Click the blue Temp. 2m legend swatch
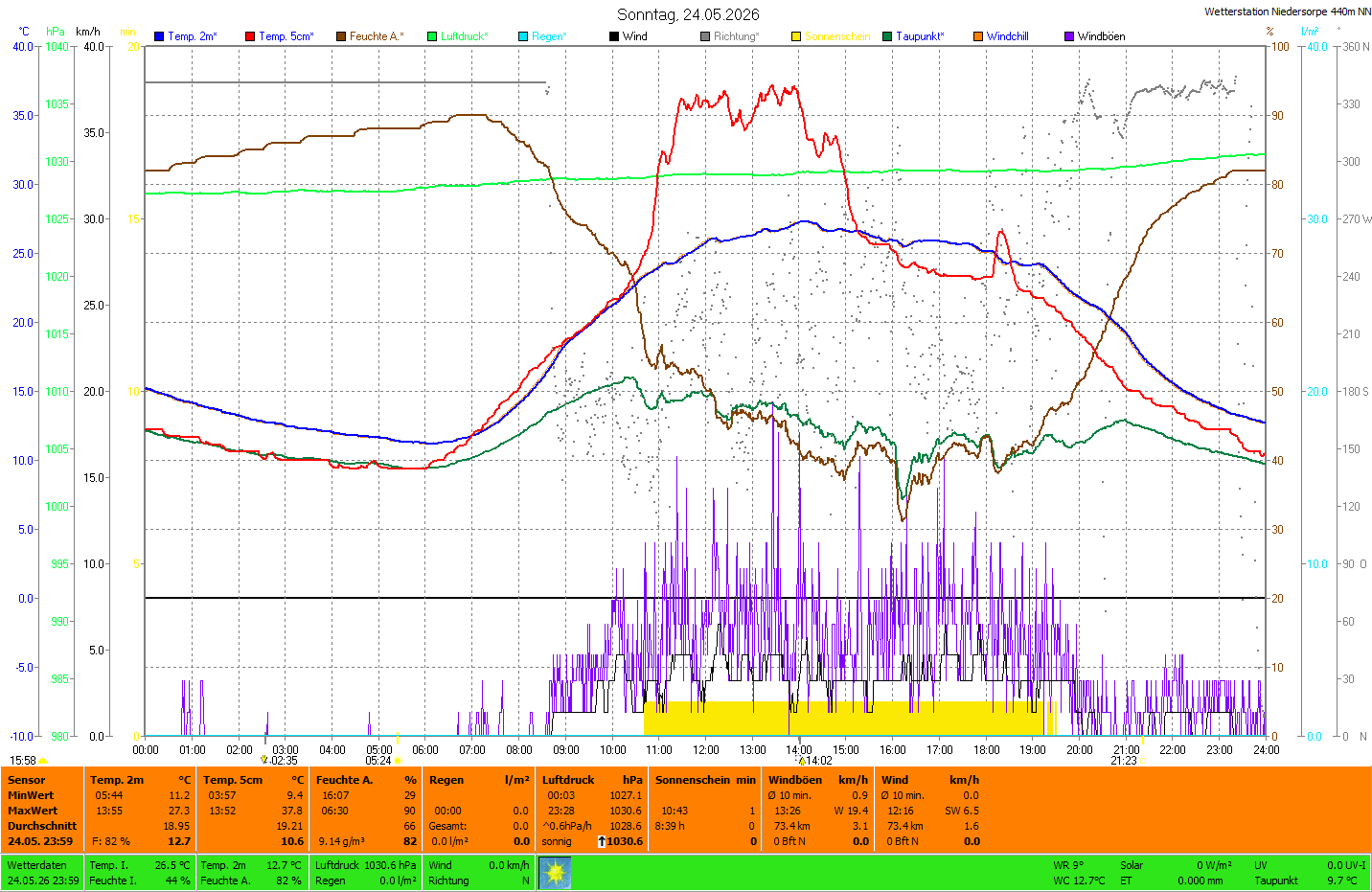This screenshot has width=1372, height=892. pos(159,36)
